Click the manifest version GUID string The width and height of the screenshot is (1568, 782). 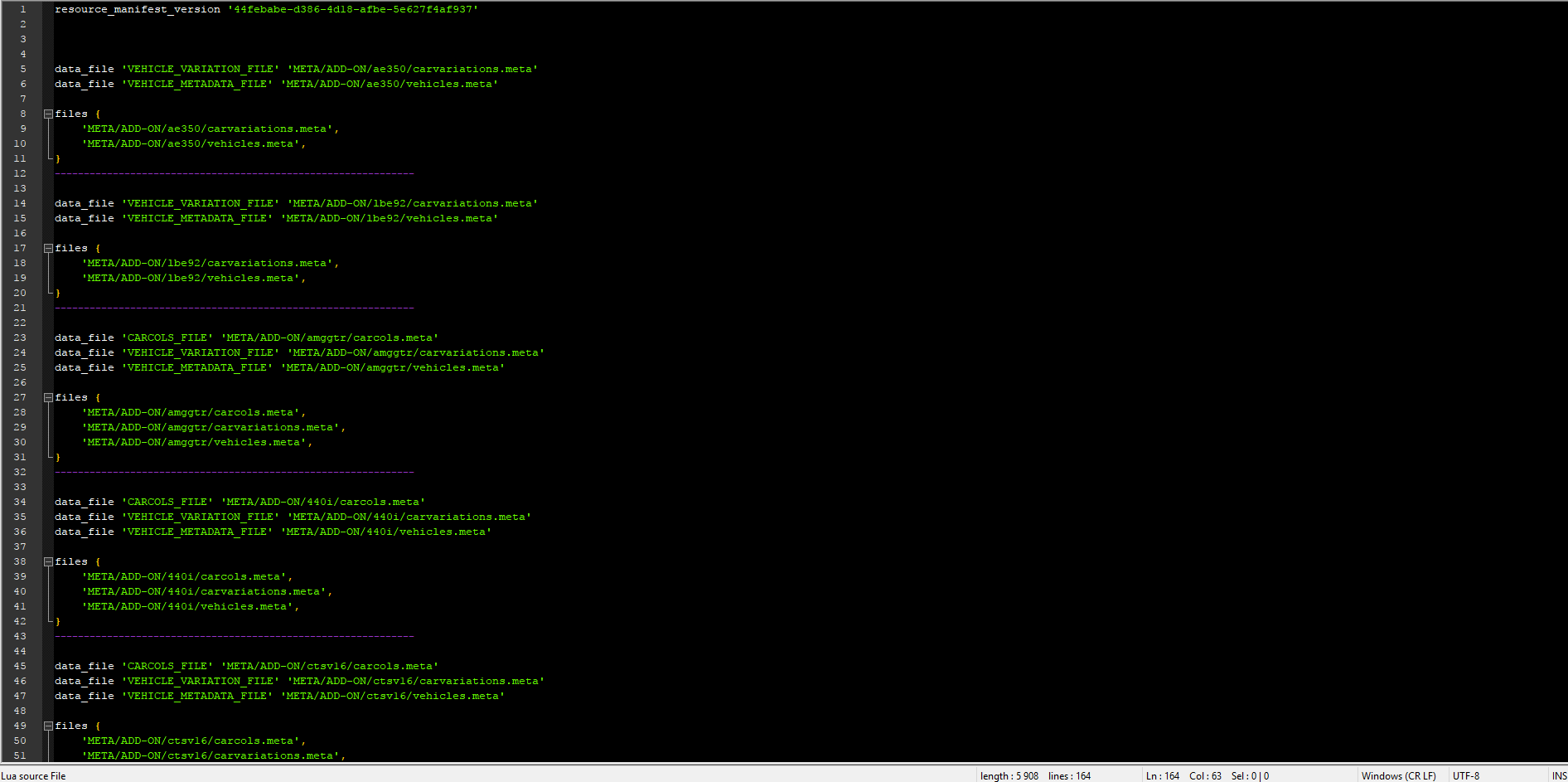tap(353, 9)
